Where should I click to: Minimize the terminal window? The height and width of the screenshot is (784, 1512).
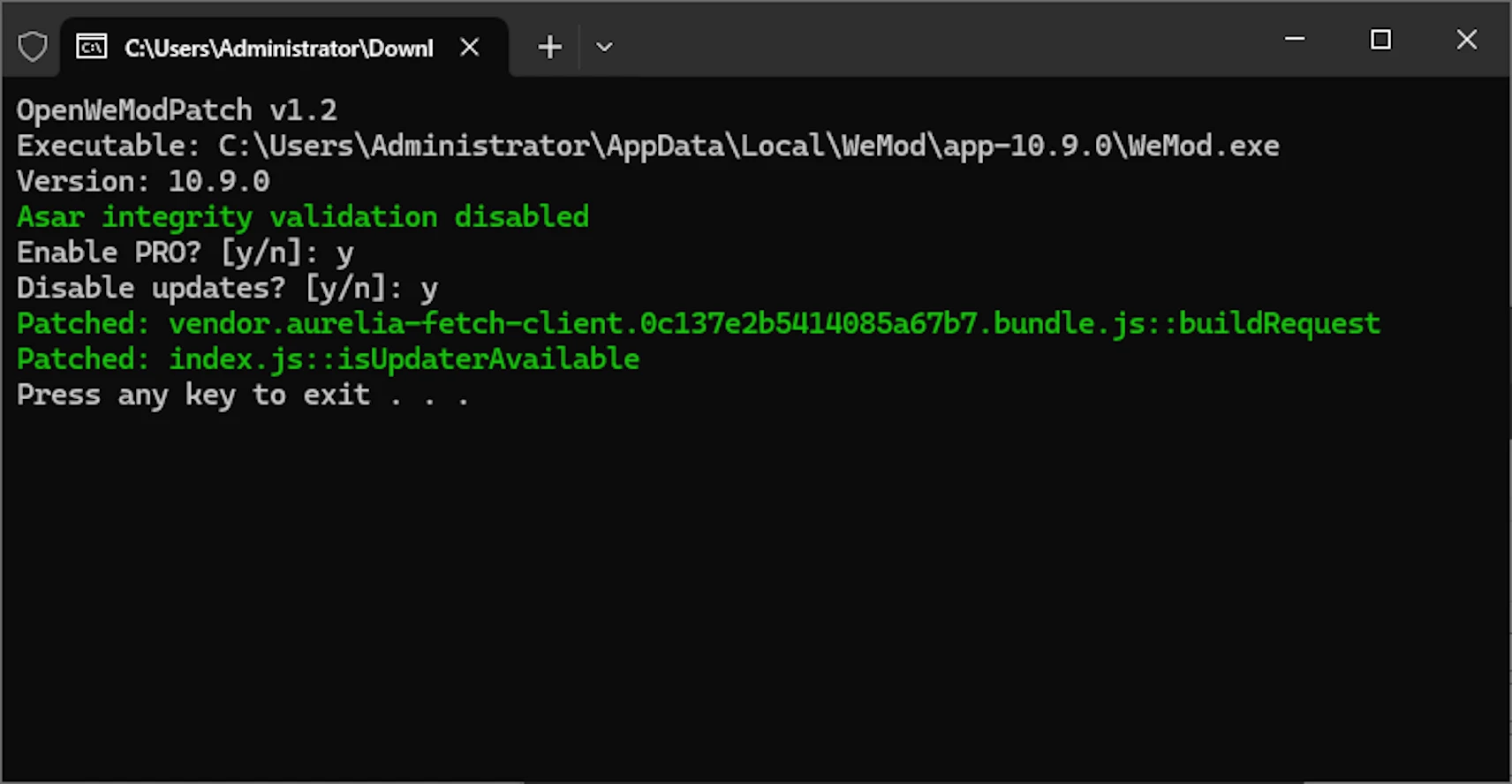(1295, 40)
